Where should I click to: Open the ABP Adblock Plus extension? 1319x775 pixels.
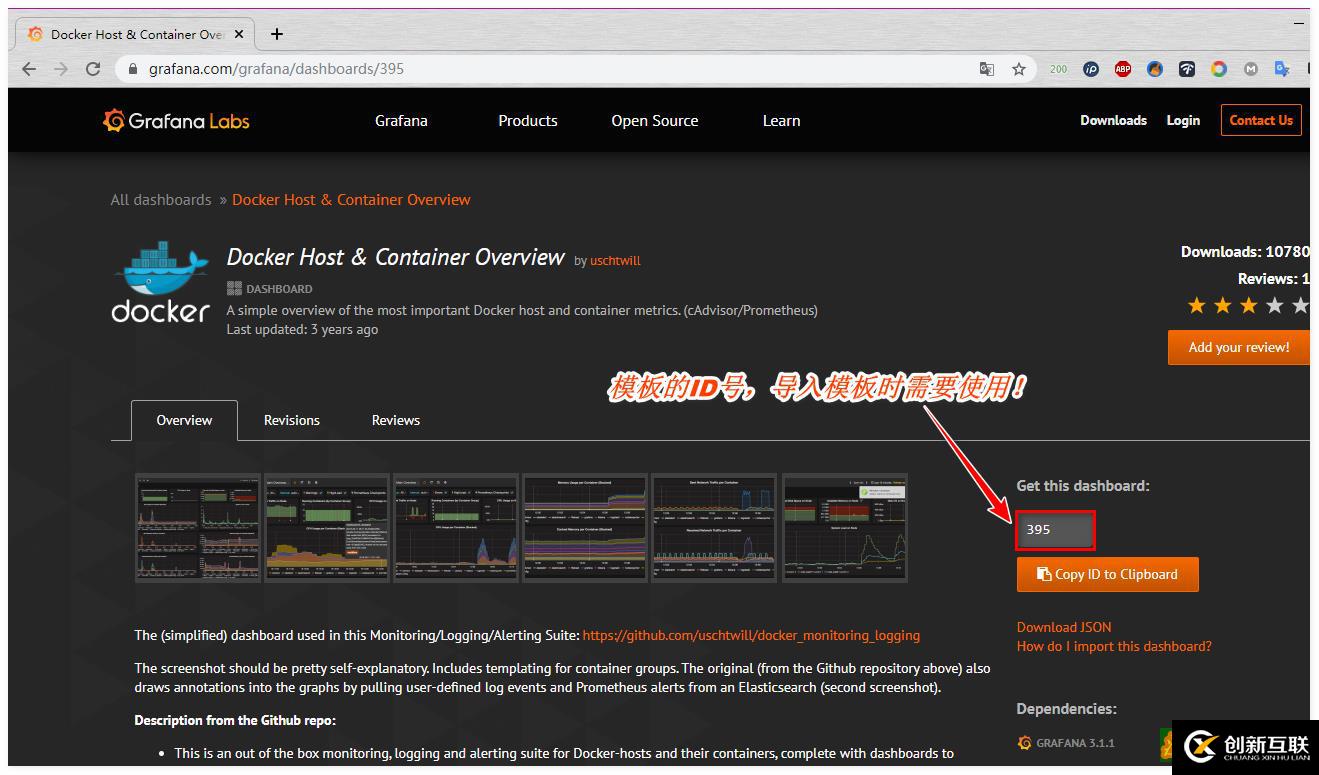(1123, 69)
